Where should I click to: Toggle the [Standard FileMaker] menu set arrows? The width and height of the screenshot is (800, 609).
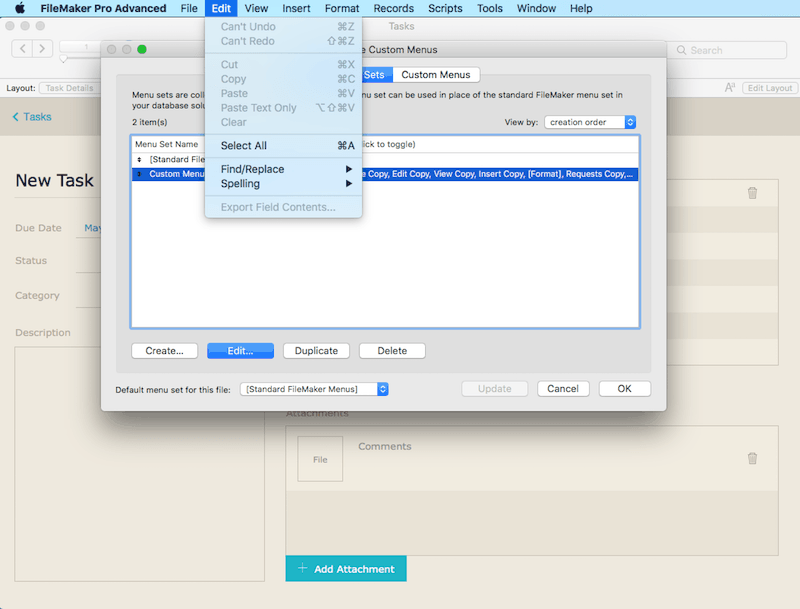point(139,159)
